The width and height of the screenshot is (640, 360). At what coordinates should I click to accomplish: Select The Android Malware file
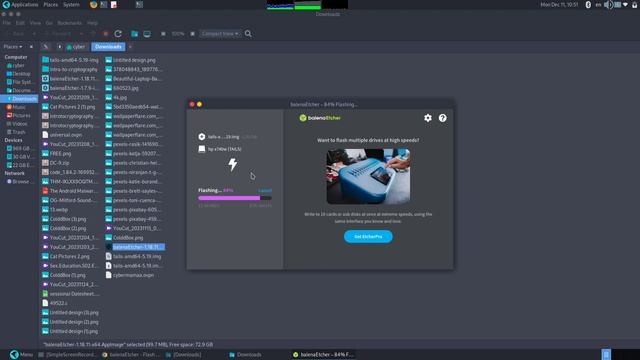(70, 191)
